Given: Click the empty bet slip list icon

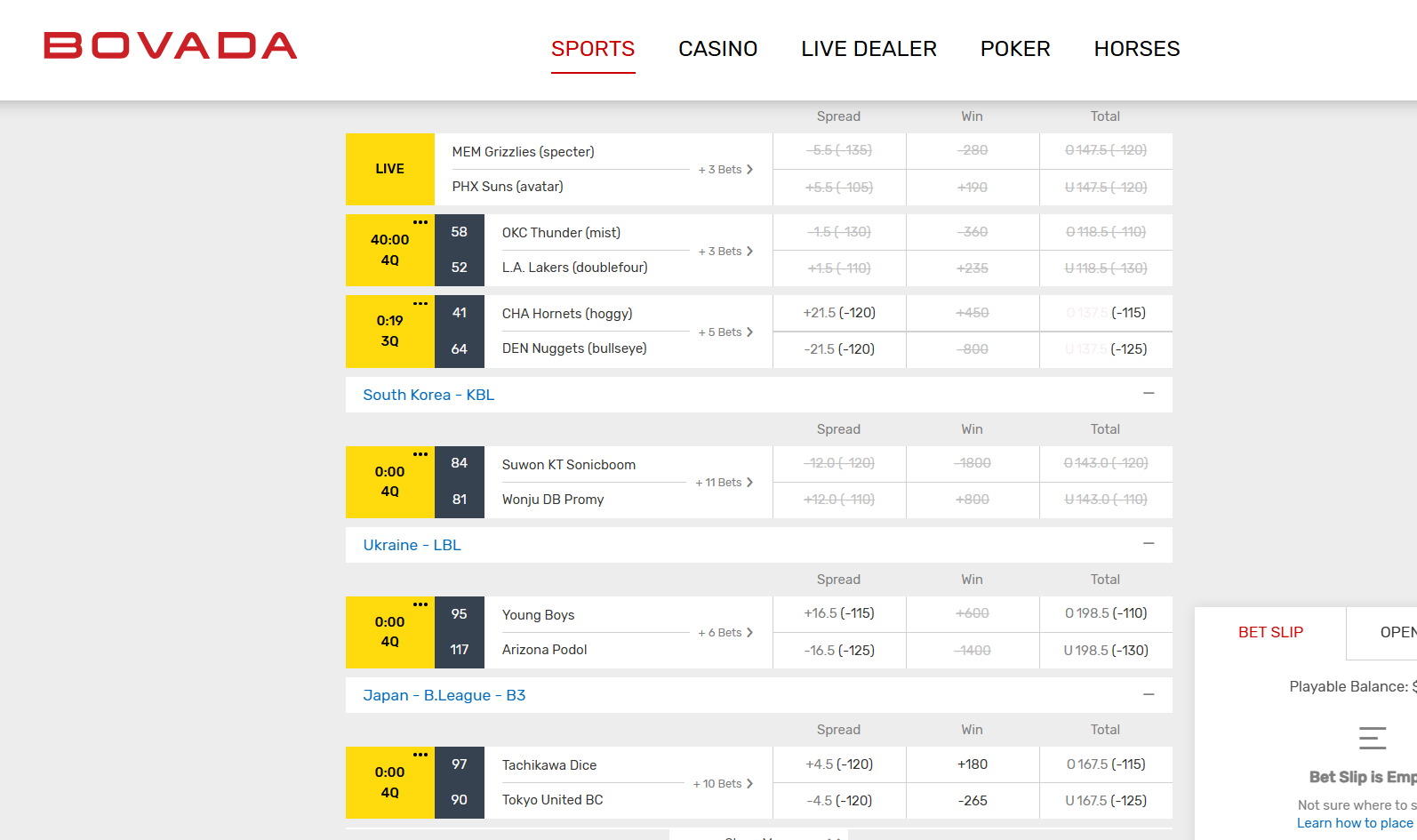Looking at the screenshot, I should [1372, 738].
